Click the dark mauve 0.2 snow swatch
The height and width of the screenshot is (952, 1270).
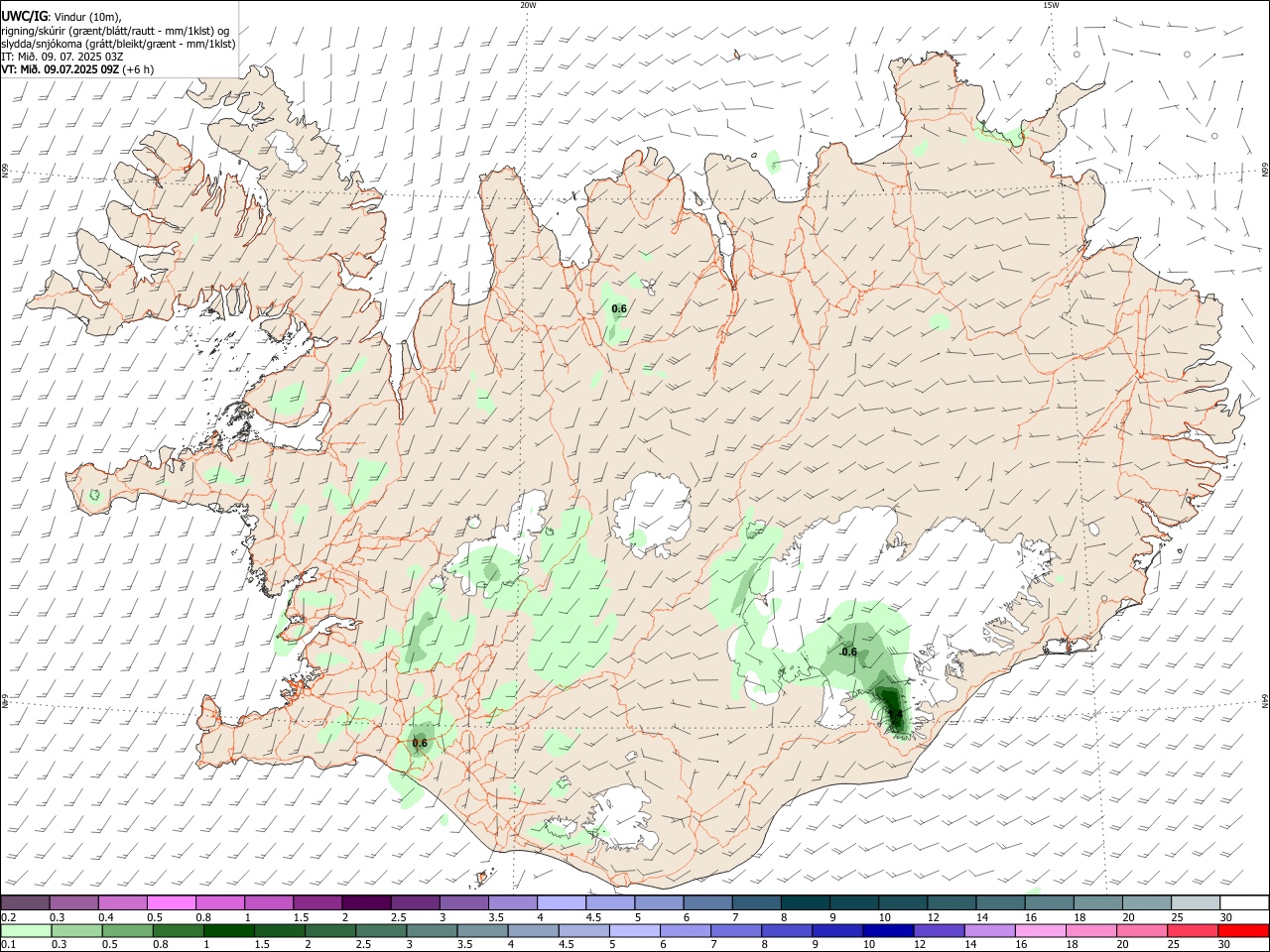point(25,903)
